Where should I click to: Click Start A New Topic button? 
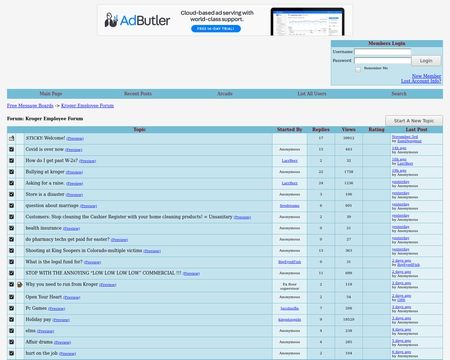[x=414, y=121]
